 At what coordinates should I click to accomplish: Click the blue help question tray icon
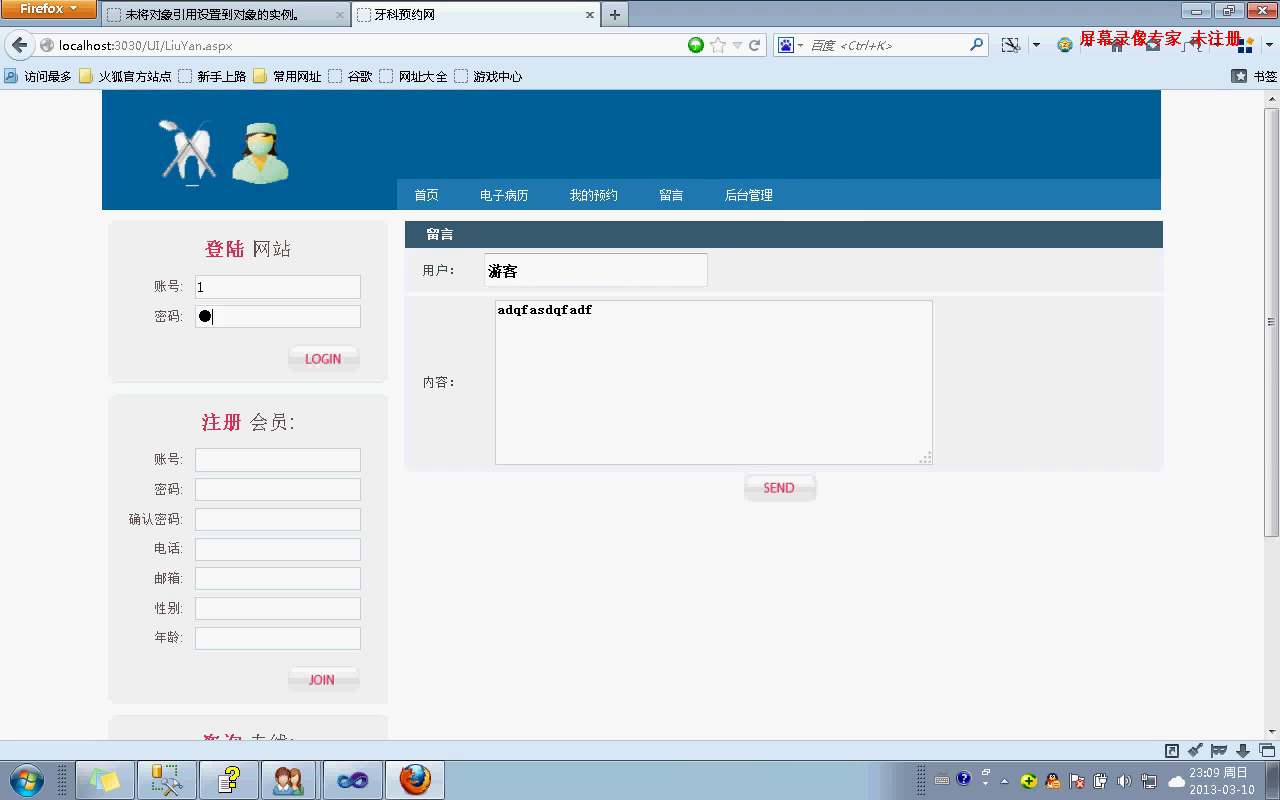(963, 779)
